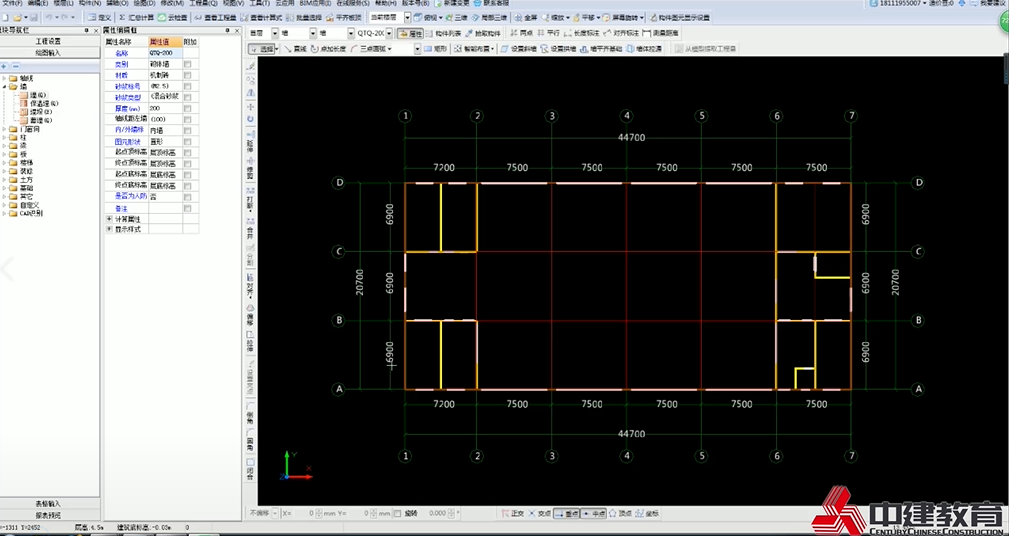Image resolution: width=1009 pixels, height=536 pixels.
Task: Click the new file icon
Action: tap(5, 17)
